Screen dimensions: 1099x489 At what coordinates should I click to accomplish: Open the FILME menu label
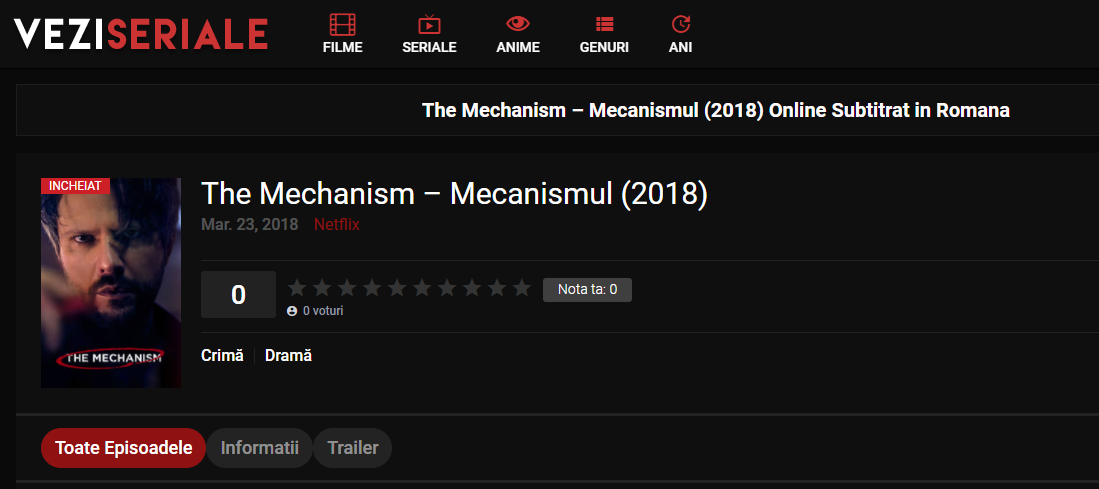click(343, 48)
